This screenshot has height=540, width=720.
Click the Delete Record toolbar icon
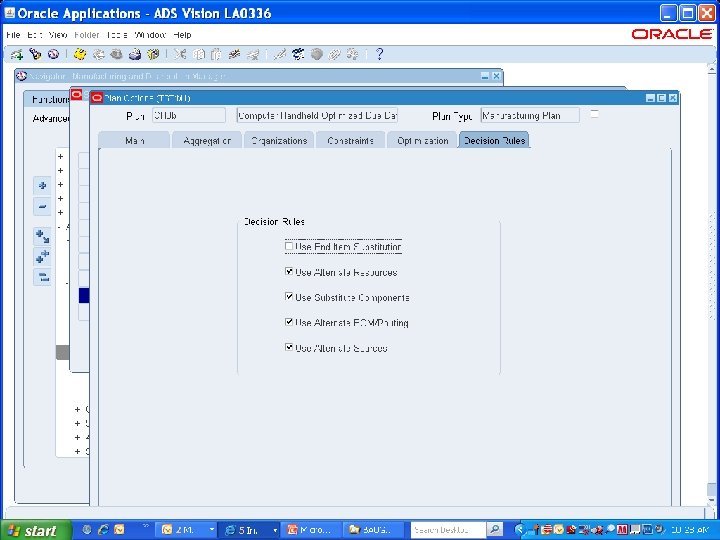pos(252,55)
